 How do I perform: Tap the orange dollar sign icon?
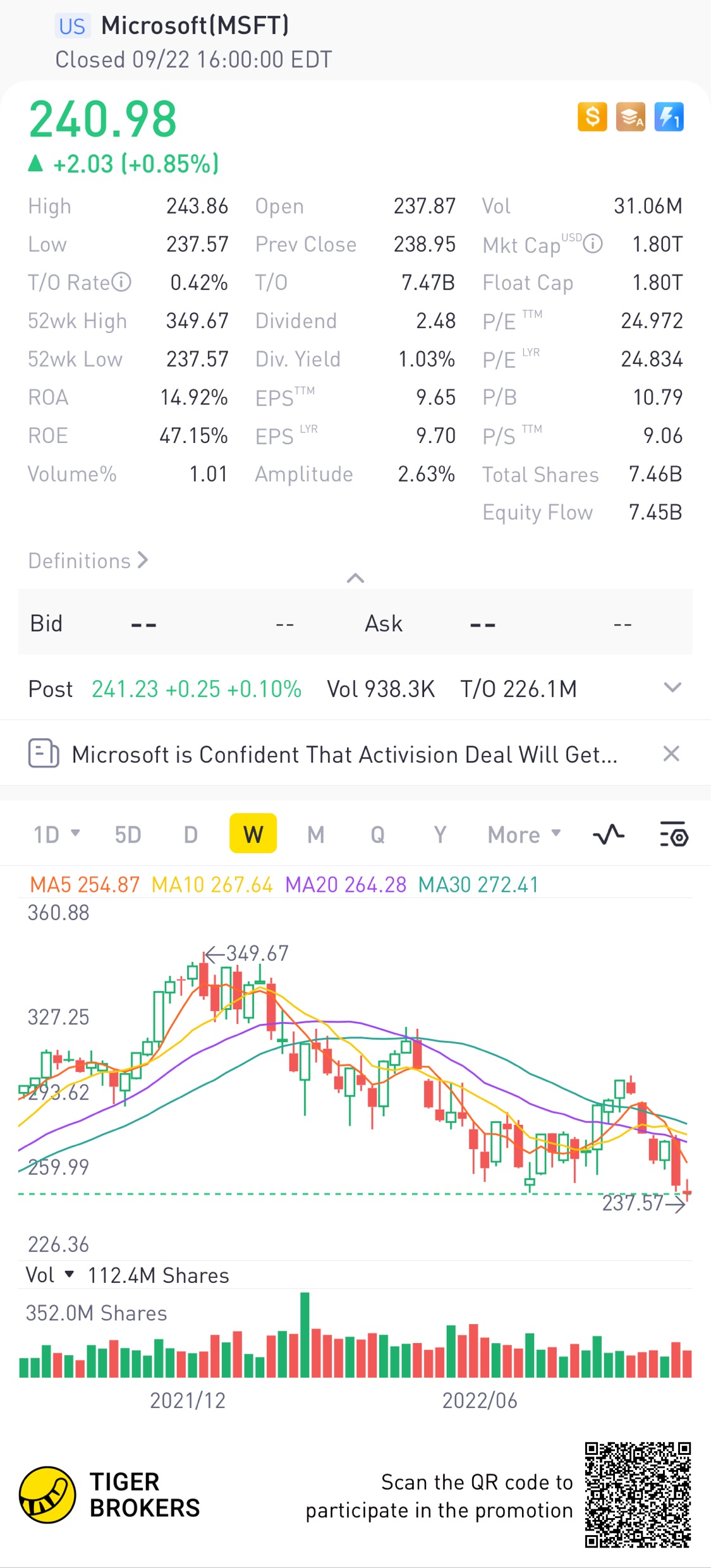592,117
